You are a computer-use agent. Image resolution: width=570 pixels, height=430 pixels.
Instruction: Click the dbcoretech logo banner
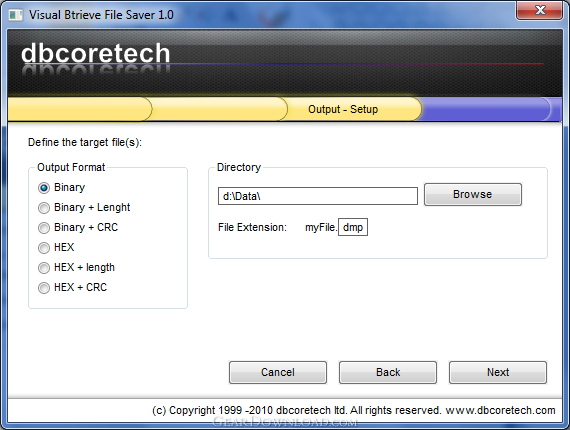(96, 54)
